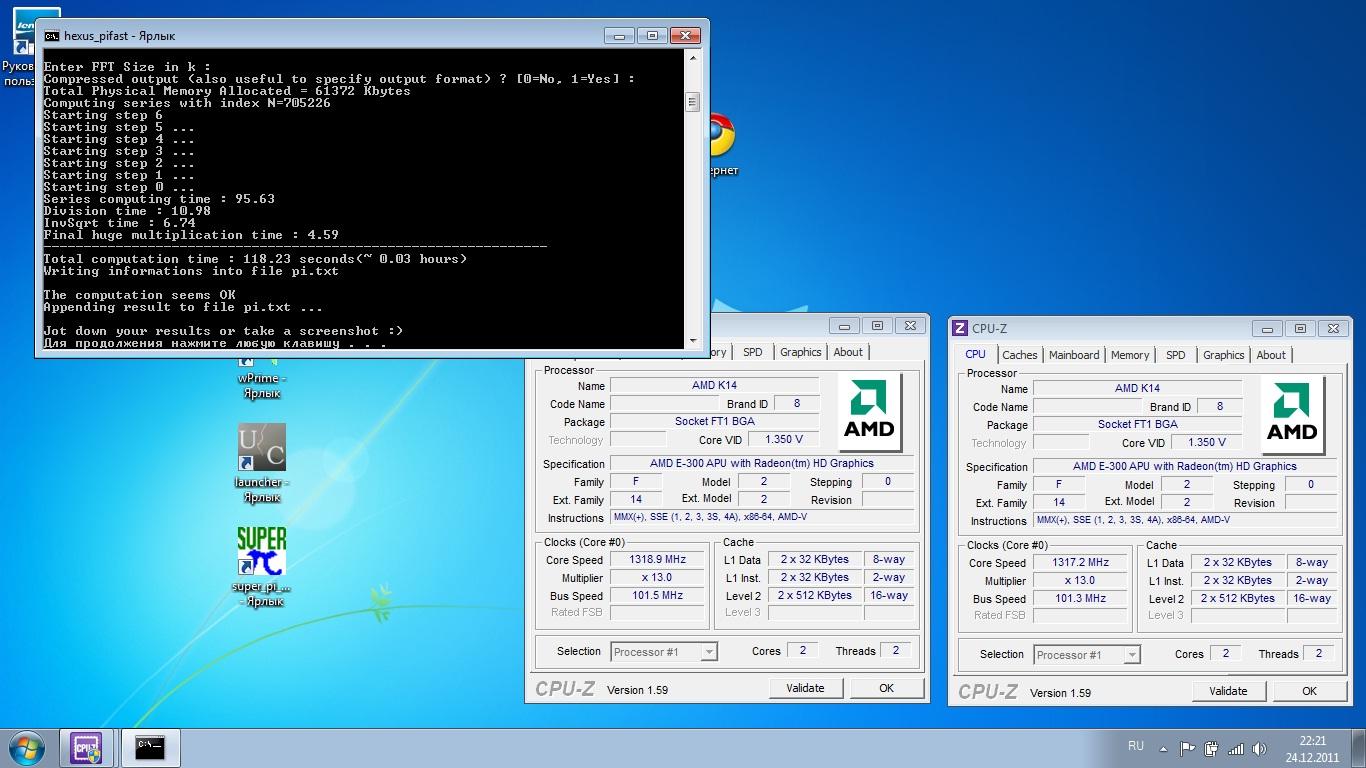Click Core Speed value 1318.9 MHz

click(658, 559)
